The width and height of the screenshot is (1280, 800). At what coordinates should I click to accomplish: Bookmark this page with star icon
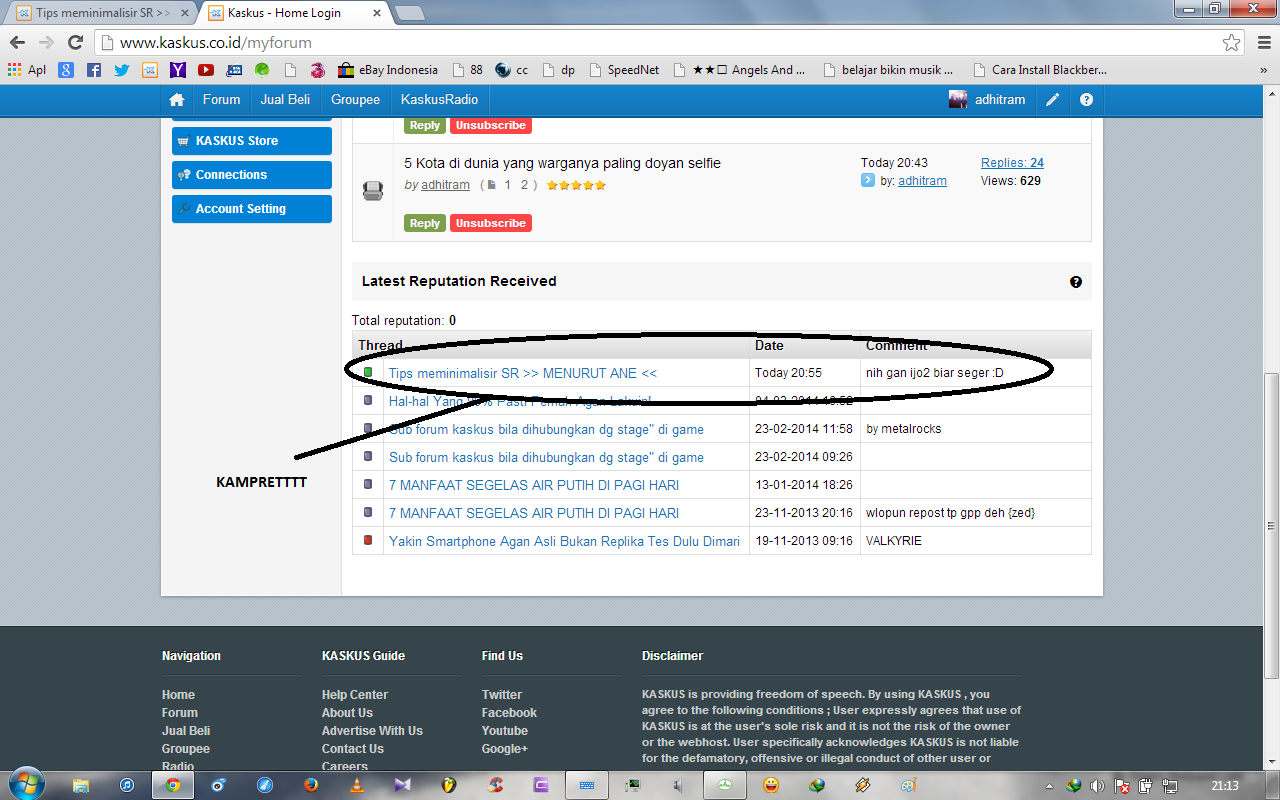(1232, 42)
